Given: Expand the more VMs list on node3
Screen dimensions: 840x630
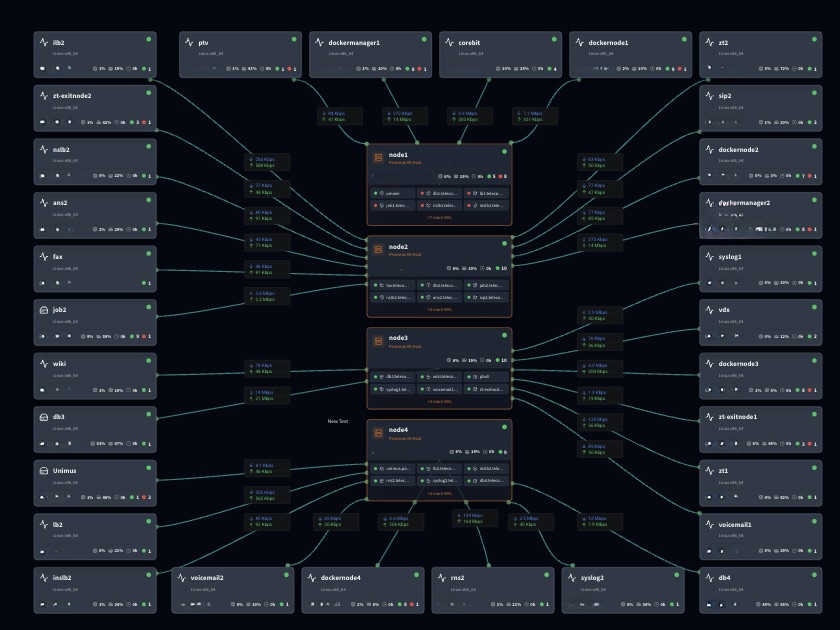Looking at the screenshot, I should pyautogui.click(x=440, y=401).
